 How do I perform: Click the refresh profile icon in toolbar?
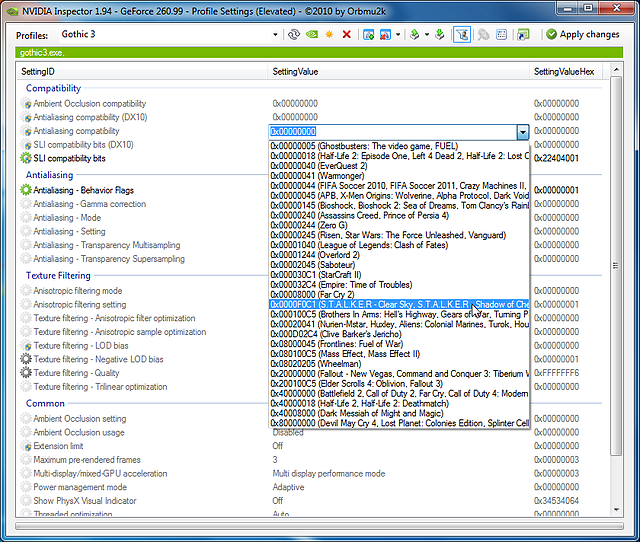pyautogui.click(x=296, y=34)
